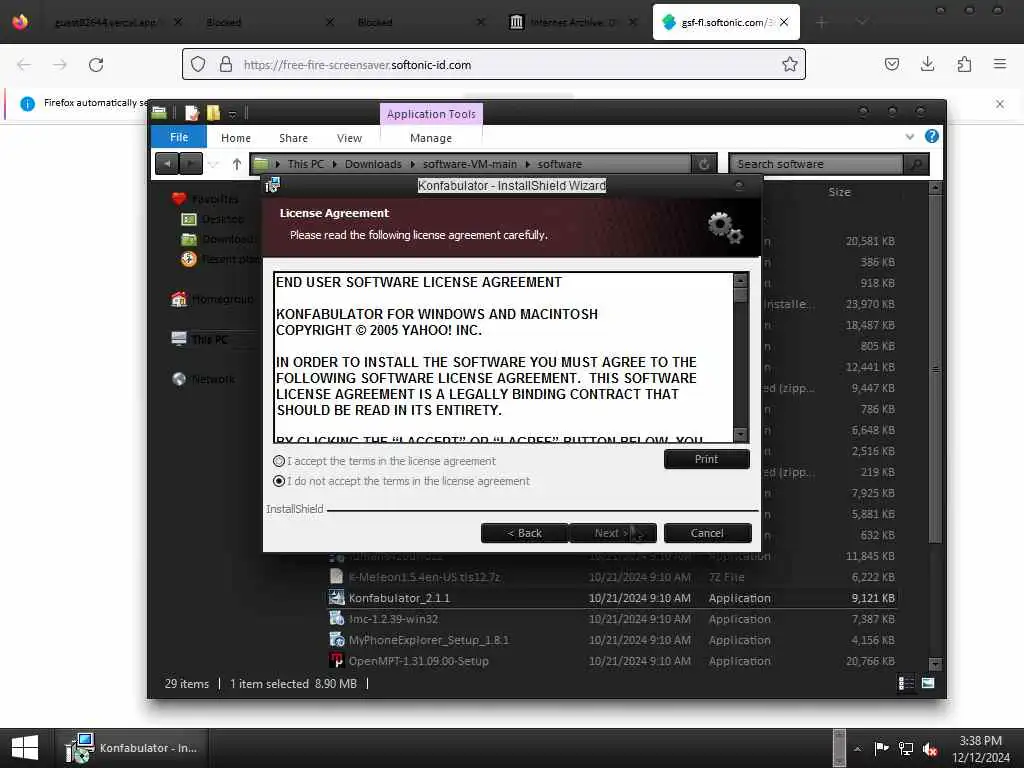Click the site padlock security icon
1024x768 pixels.
226,64
